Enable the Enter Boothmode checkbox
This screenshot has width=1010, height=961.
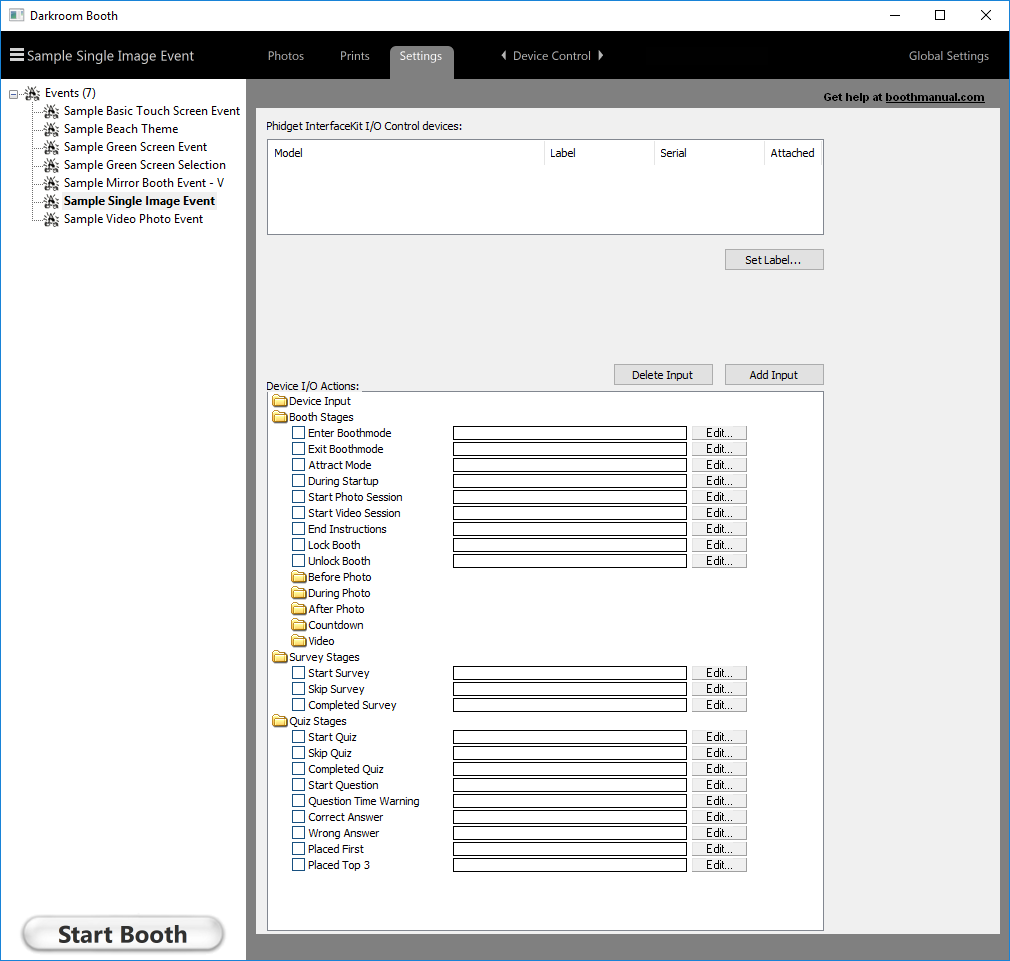298,433
